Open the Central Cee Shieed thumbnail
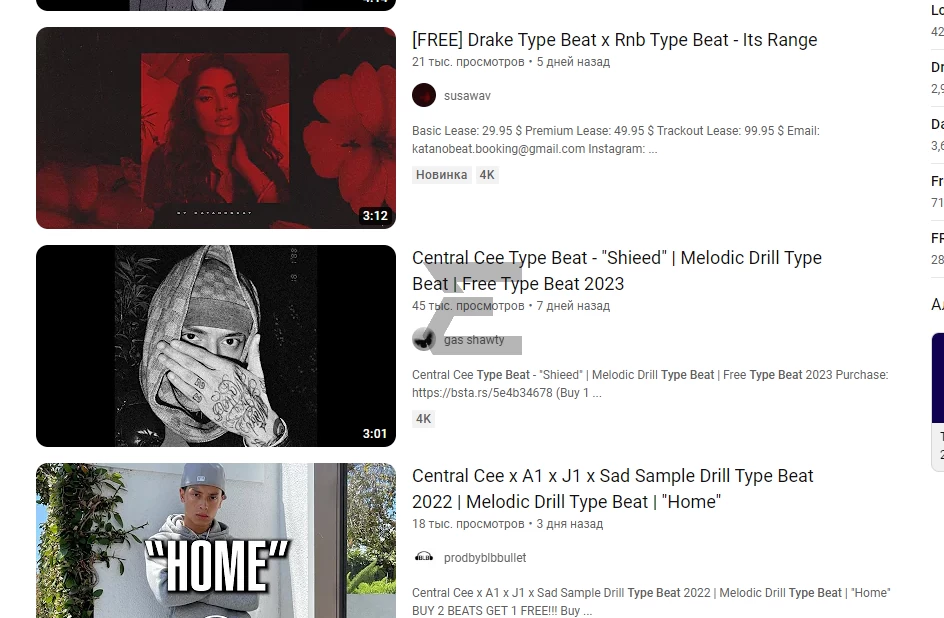The height and width of the screenshot is (618, 944). [x=216, y=346]
